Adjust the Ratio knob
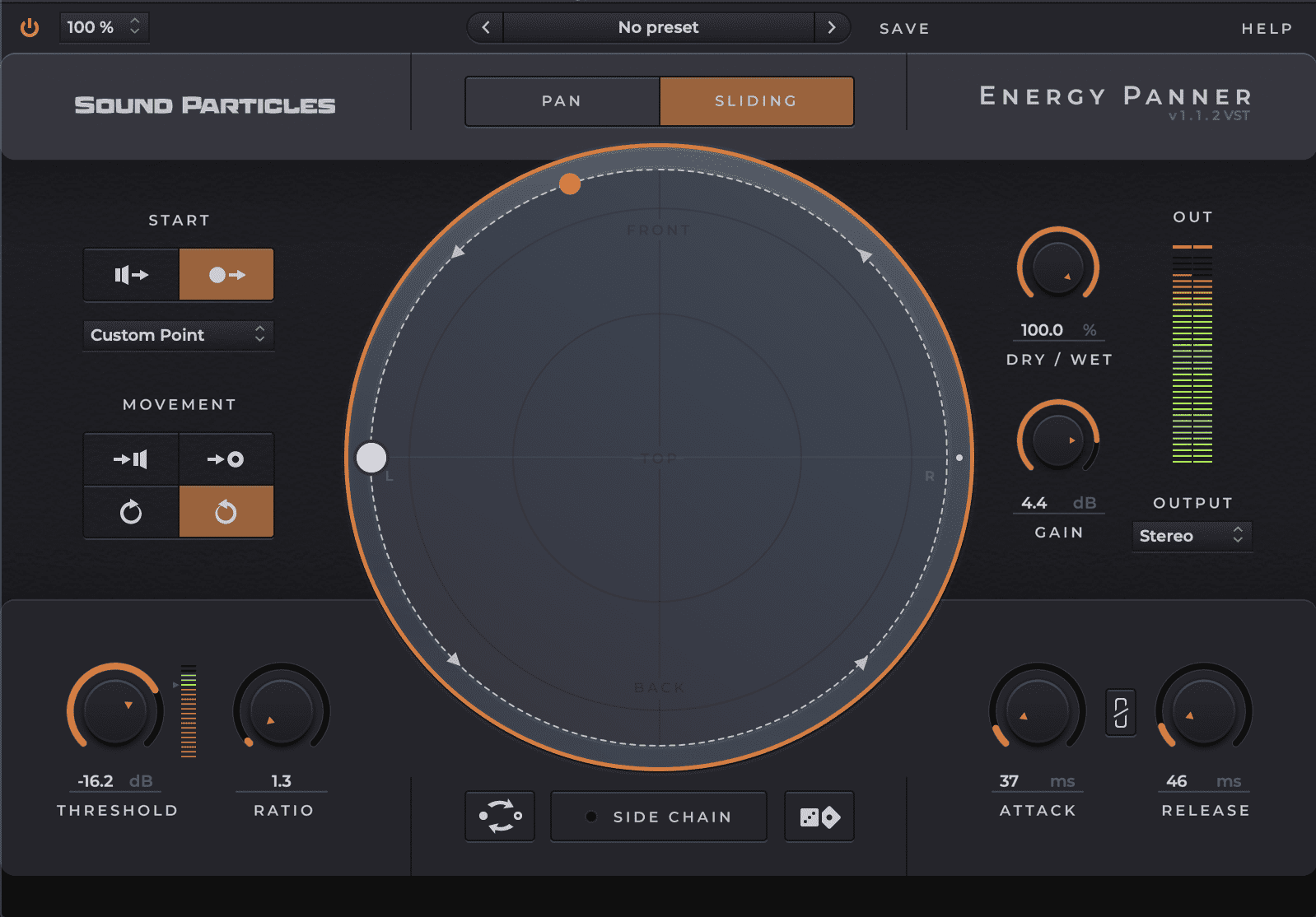The height and width of the screenshot is (917, 1316). coord(282,710)
